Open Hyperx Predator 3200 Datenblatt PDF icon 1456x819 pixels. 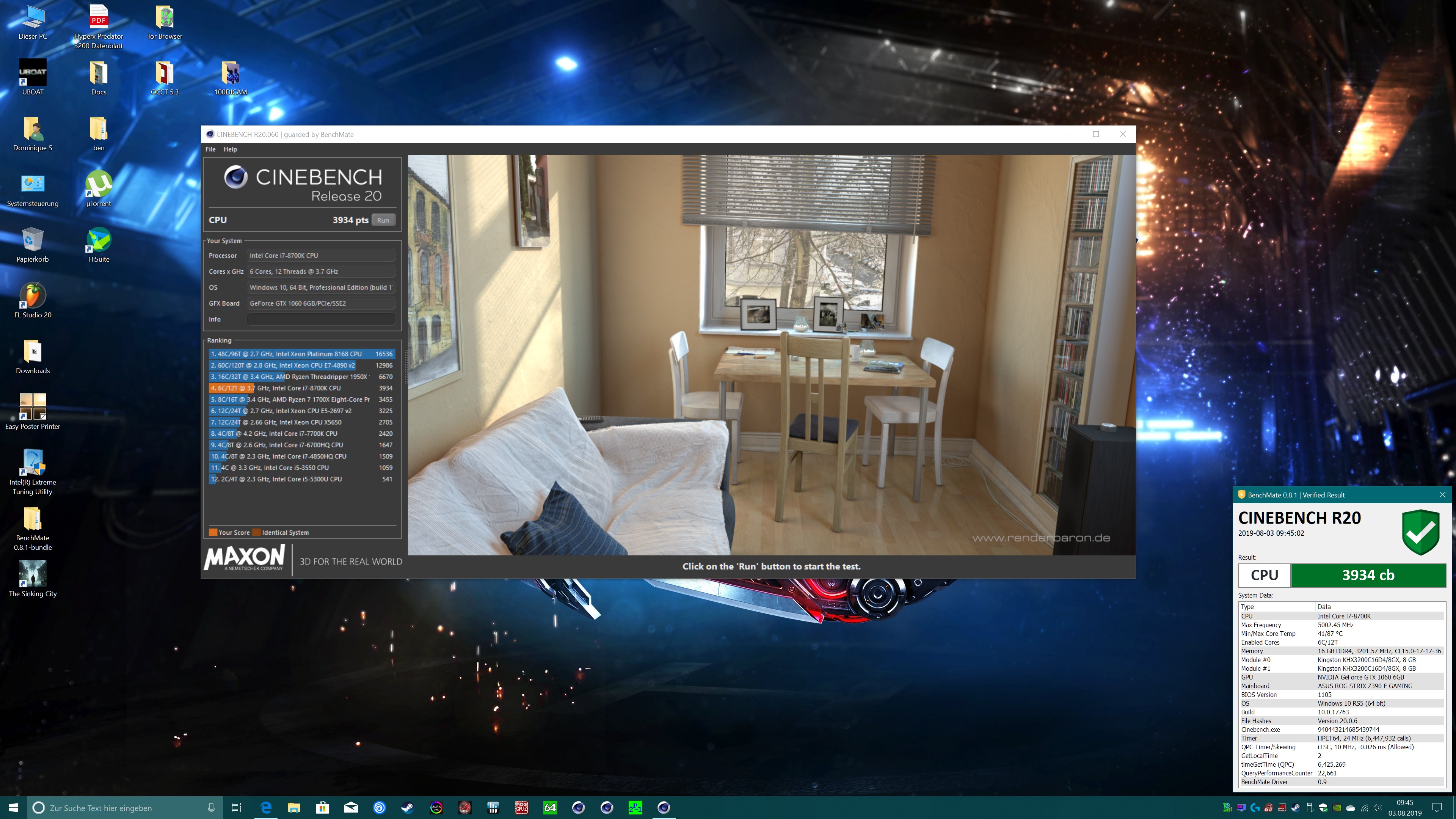click(x=98, y=27)
